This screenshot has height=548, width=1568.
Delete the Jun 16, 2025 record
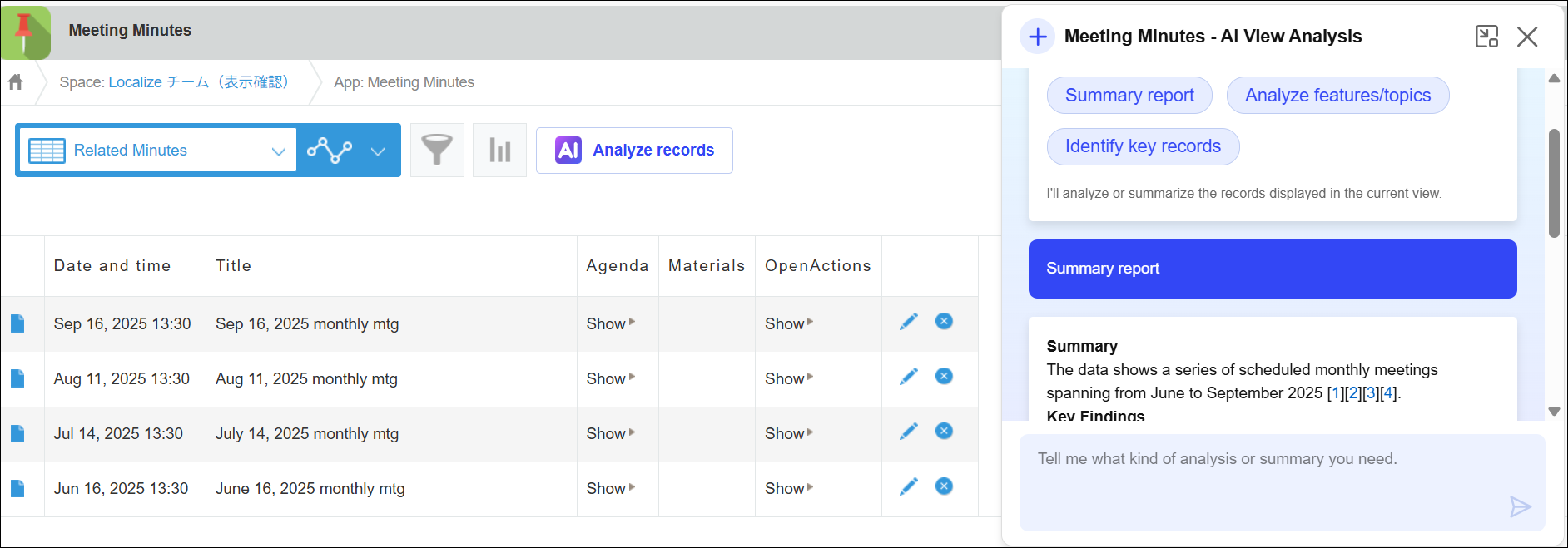[x=944, y=486]
